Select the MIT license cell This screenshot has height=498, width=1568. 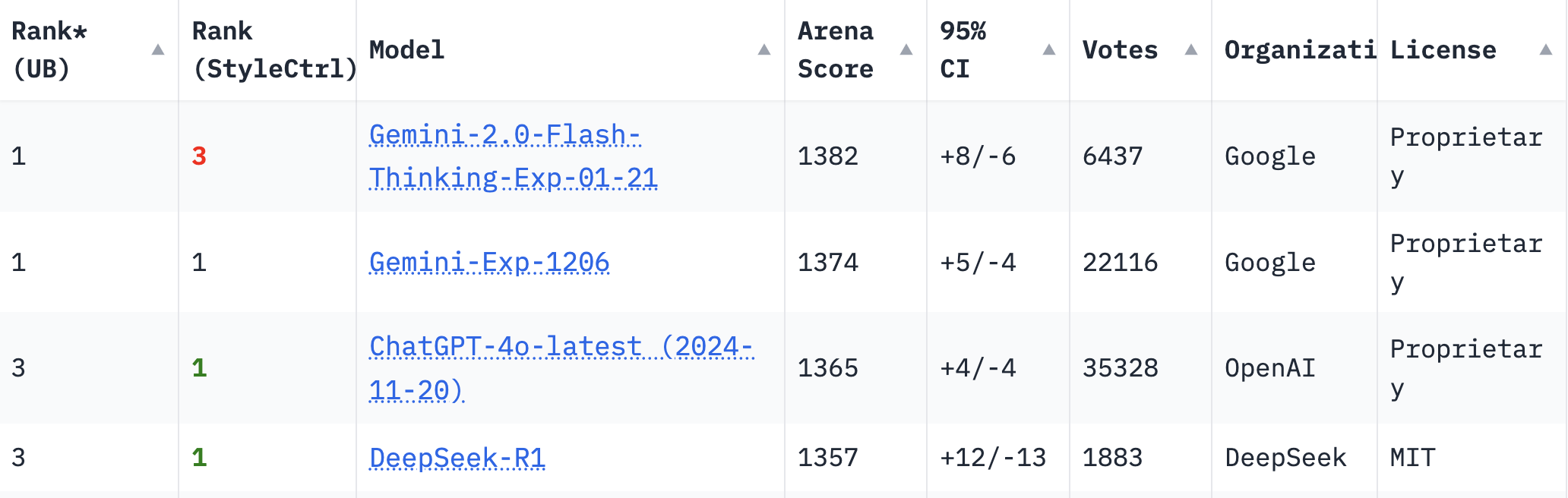pyautogui.click(x=1412, y=458)
